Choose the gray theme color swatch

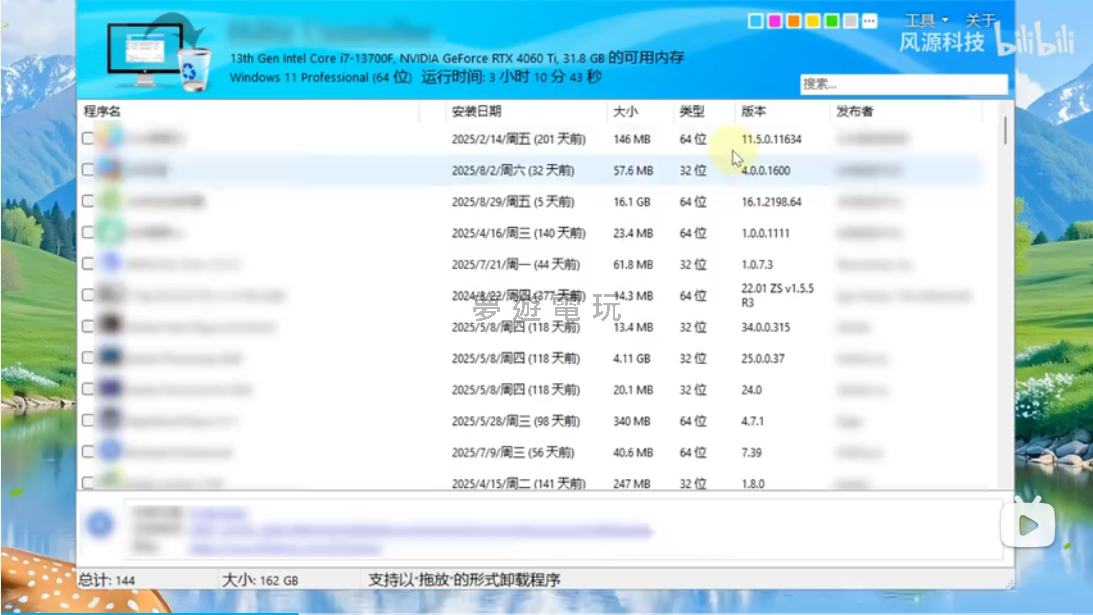(850, 21)
